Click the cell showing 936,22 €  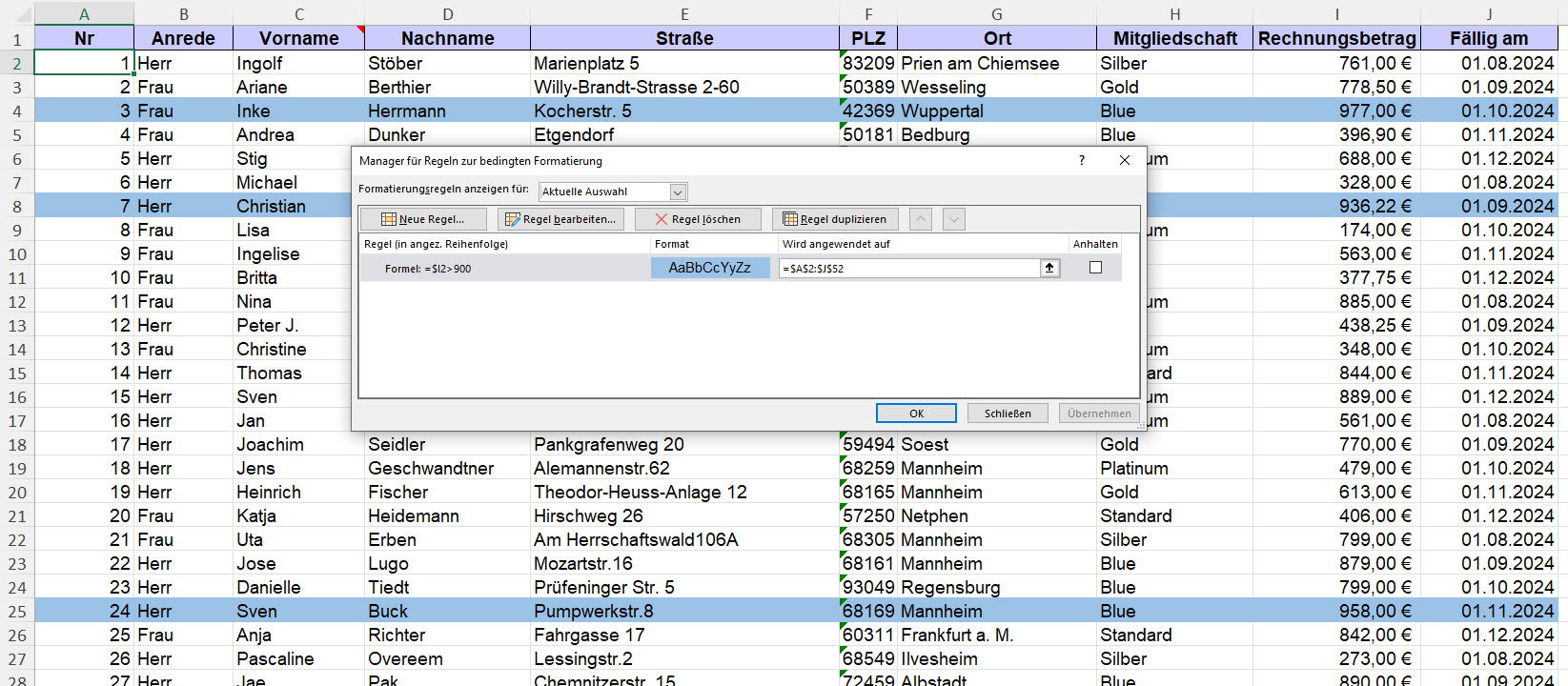pos(1336,206)
